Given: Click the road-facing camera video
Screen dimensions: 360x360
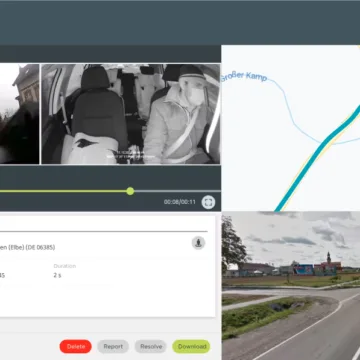Looking at the screenshot, I should pos(19,114).
